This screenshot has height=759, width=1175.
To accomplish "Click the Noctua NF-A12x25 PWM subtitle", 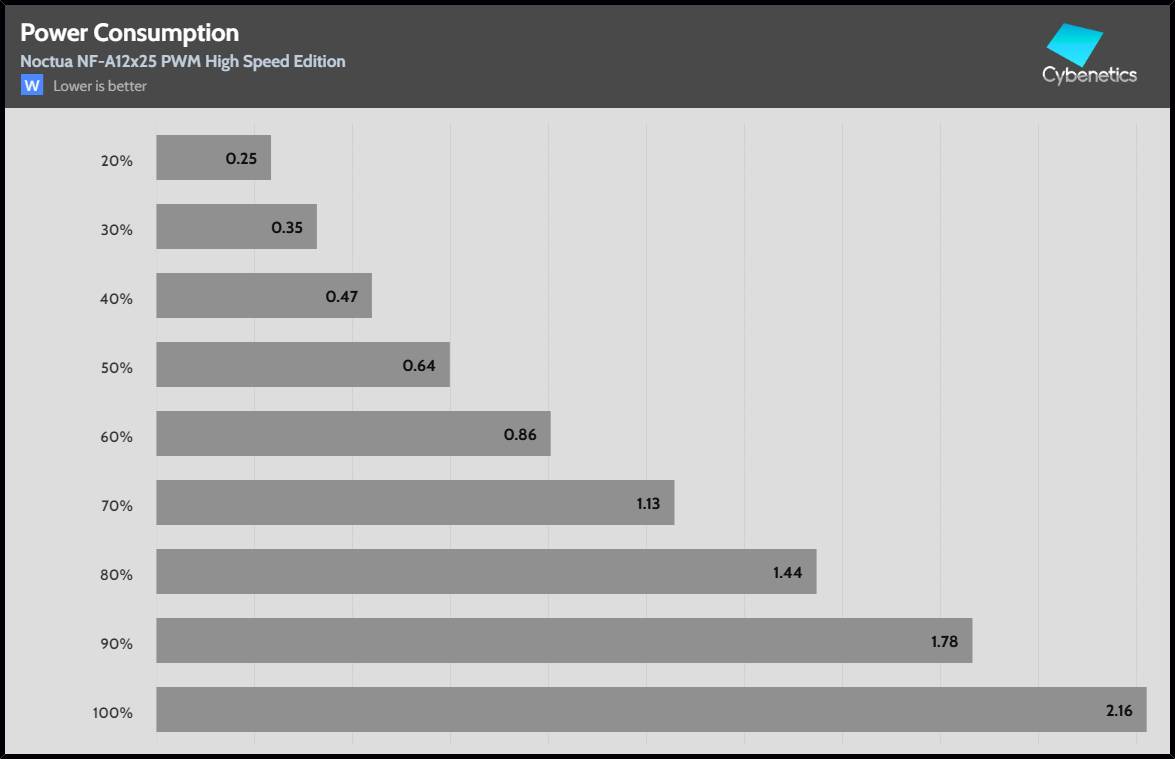I will 183,61.
